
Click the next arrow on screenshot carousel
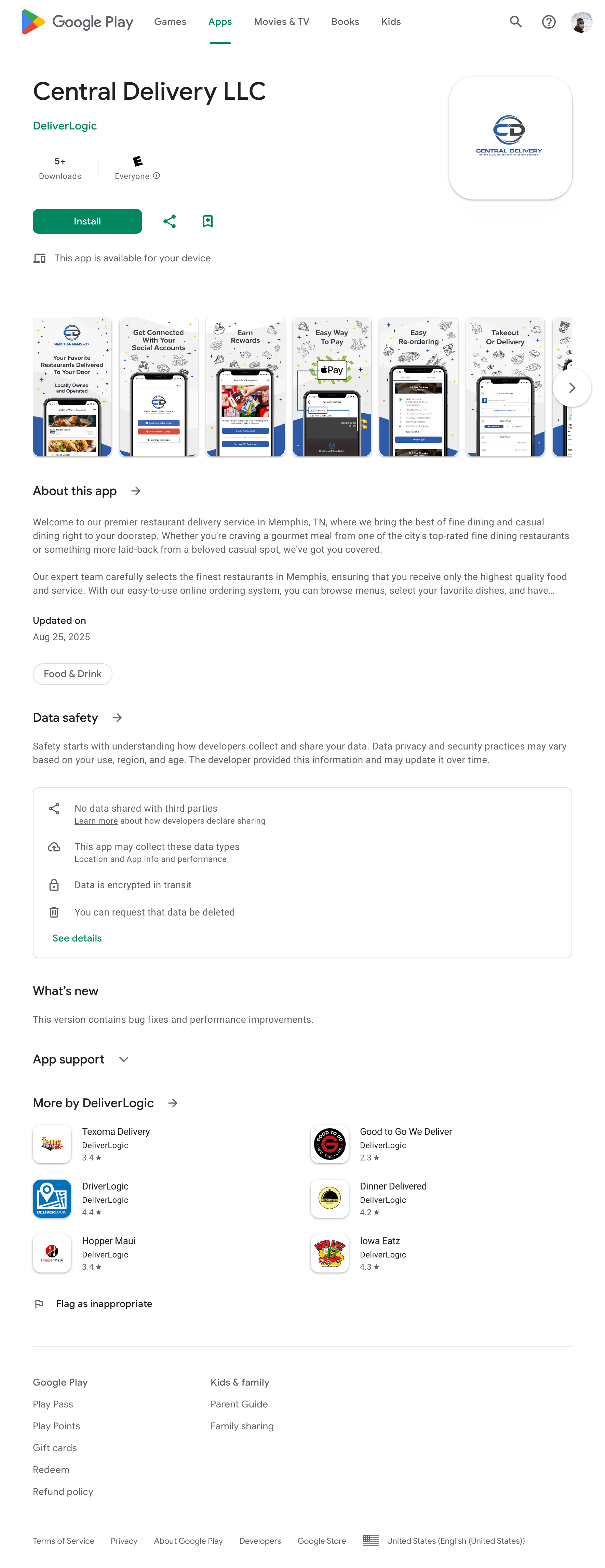point(572,387)
